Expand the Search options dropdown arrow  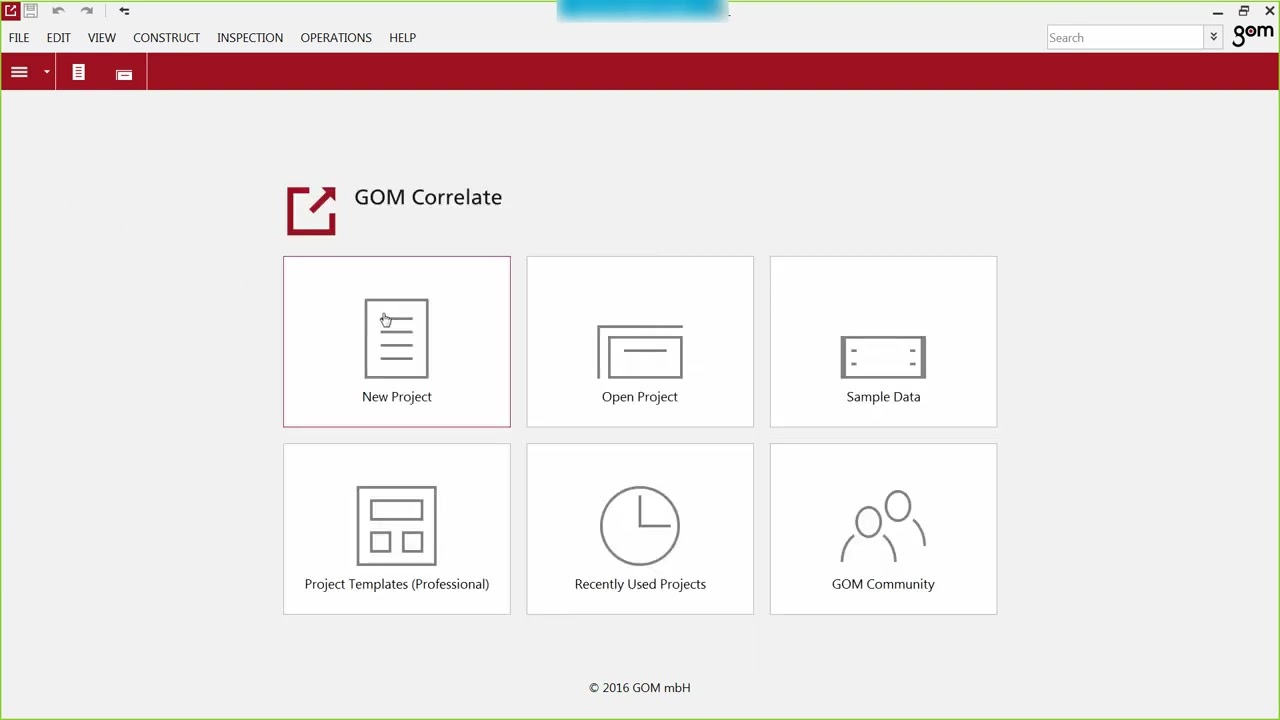pos(1214,38)
